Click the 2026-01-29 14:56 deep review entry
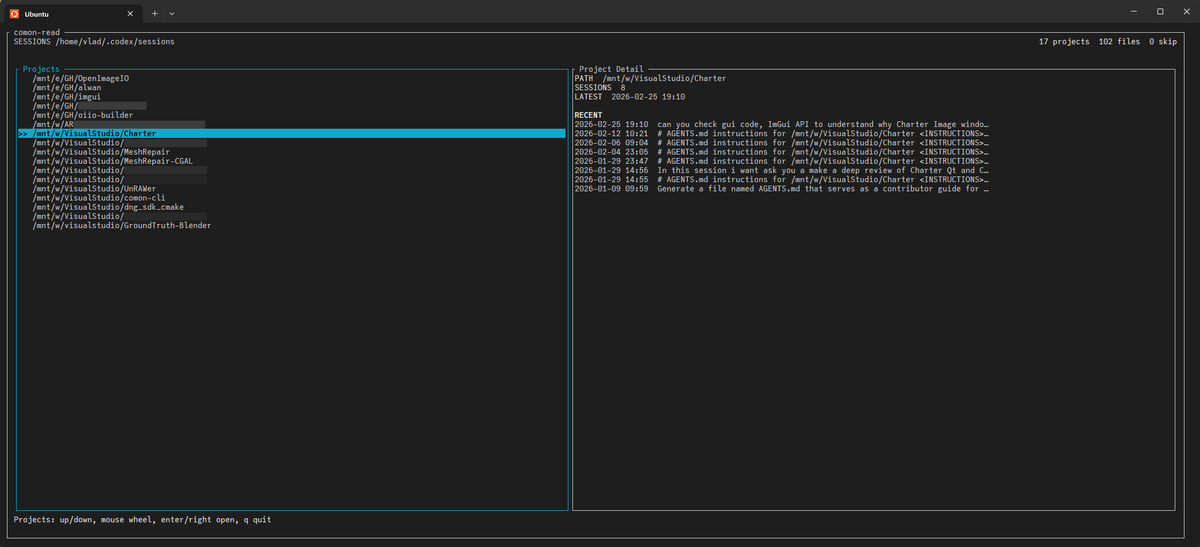The width and height of the screenshot is (1200, 547). coord(782,170)
